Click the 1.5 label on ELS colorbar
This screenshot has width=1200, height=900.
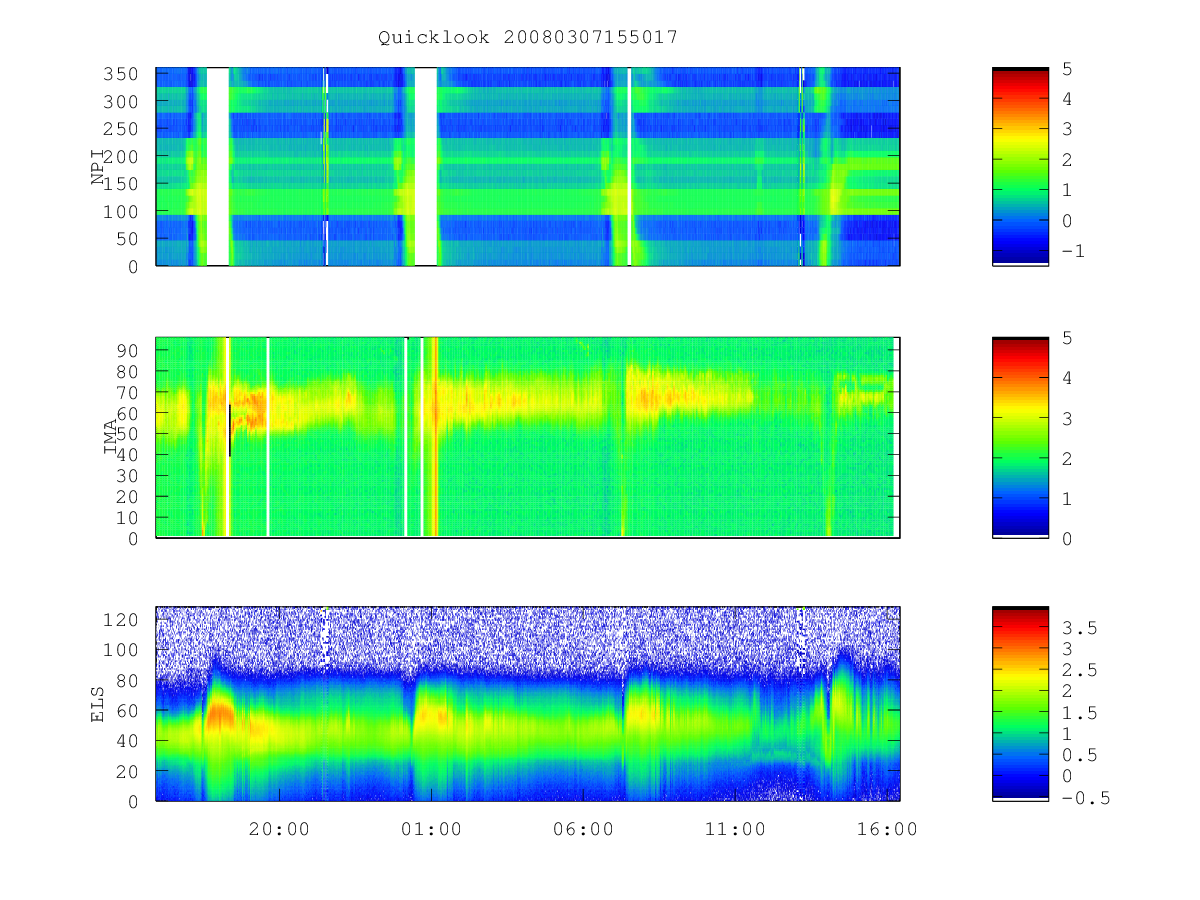tap(1079, 713)
